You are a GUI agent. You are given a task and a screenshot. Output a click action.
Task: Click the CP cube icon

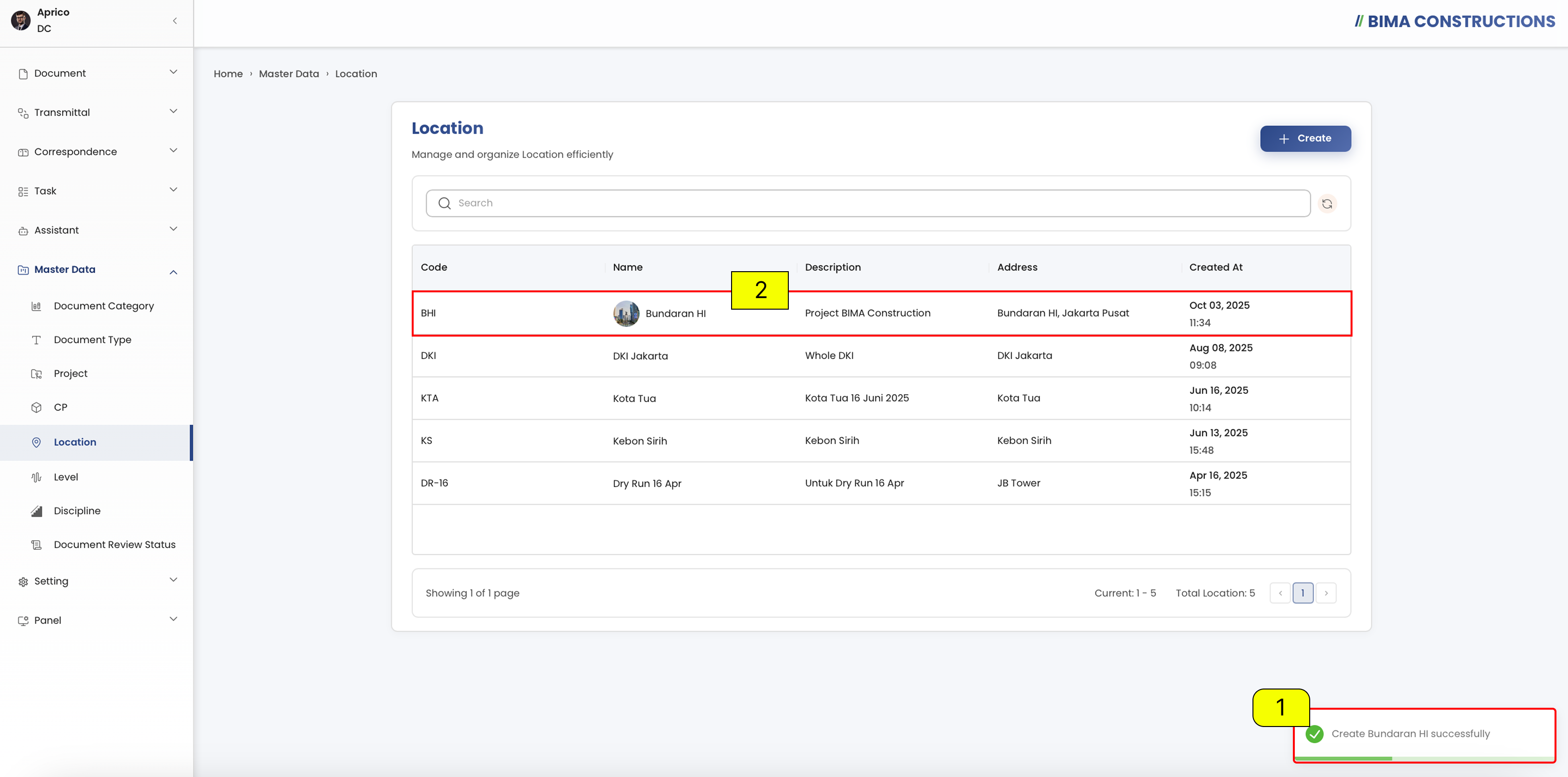[37, 408]
